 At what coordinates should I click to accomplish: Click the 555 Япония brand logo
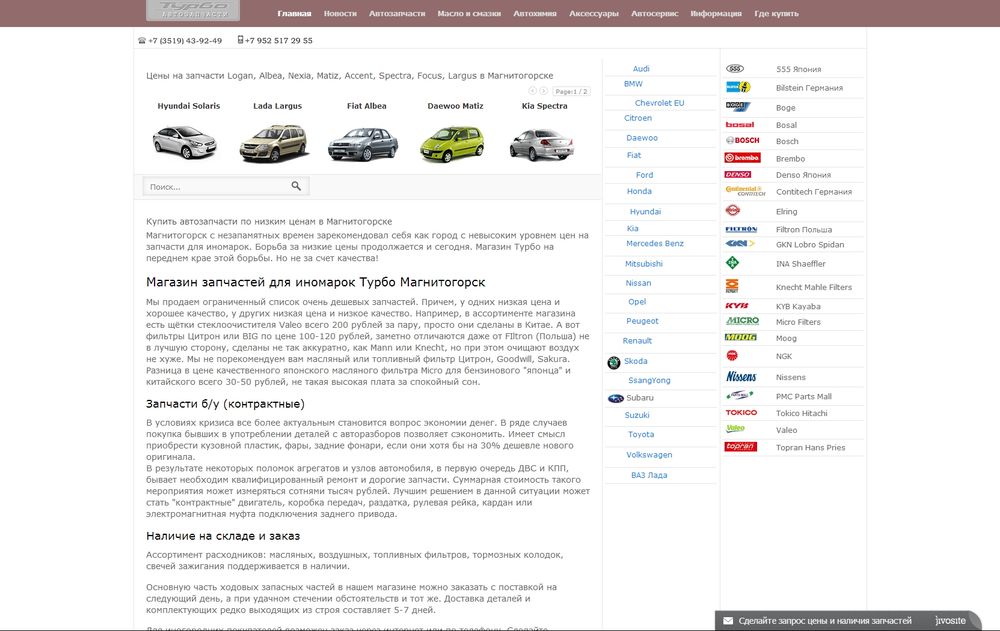point(735,69)
